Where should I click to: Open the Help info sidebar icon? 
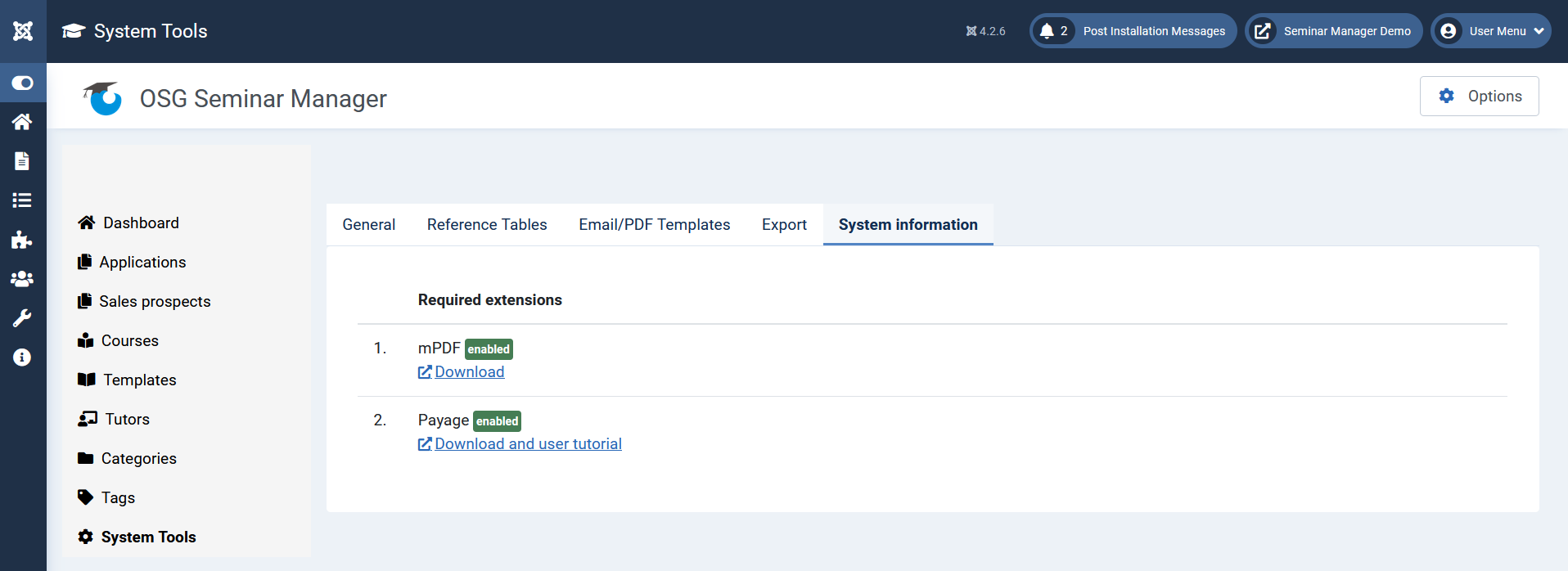pos(23,357)
